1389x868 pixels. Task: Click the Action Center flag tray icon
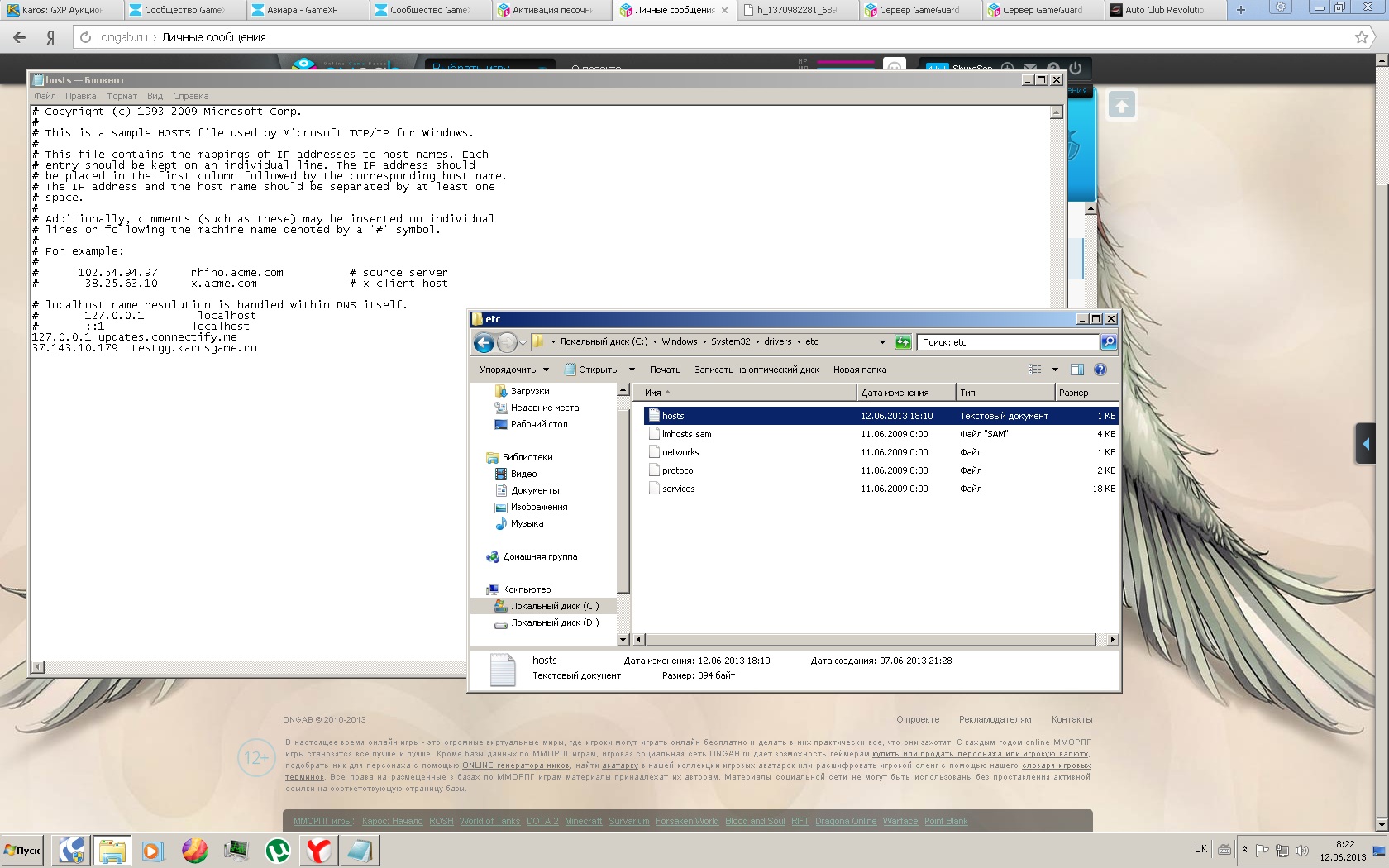(1263, 850)
